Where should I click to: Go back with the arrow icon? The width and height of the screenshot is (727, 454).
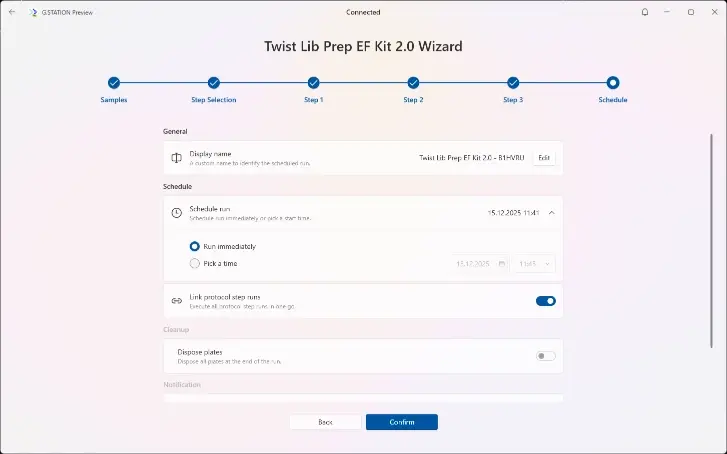coord(12,12)
